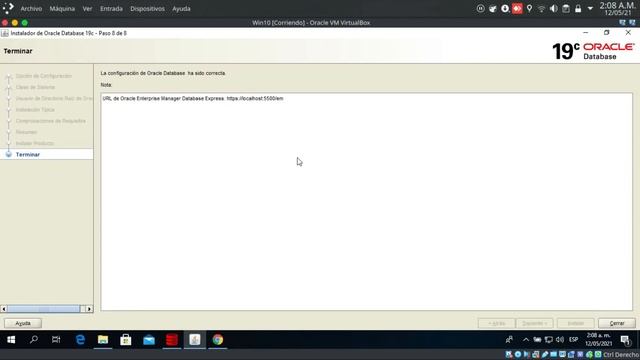Open Windows search magnifier icon

[34, 340]
